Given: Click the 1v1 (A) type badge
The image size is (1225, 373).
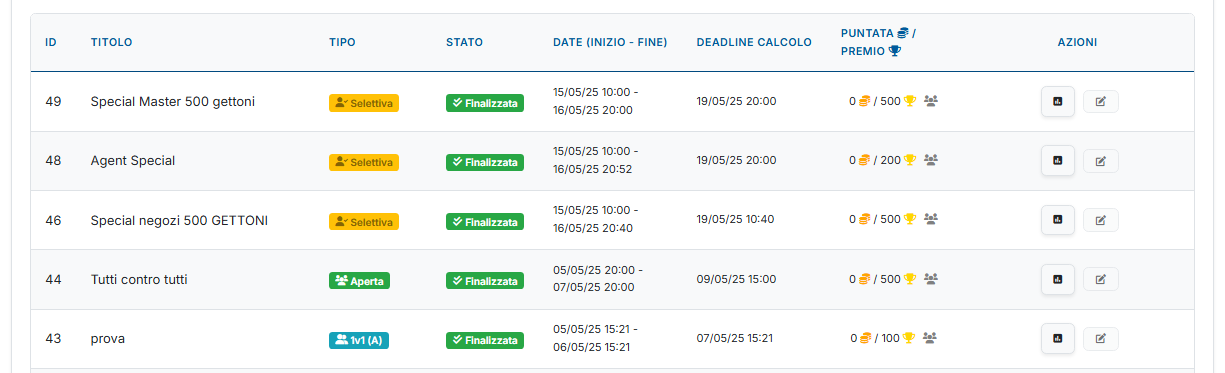Looking at the screenshot, I should coord(359,340).
